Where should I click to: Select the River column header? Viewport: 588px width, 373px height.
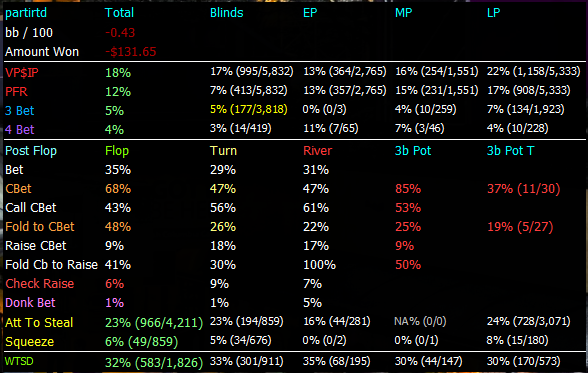(317, 151)
